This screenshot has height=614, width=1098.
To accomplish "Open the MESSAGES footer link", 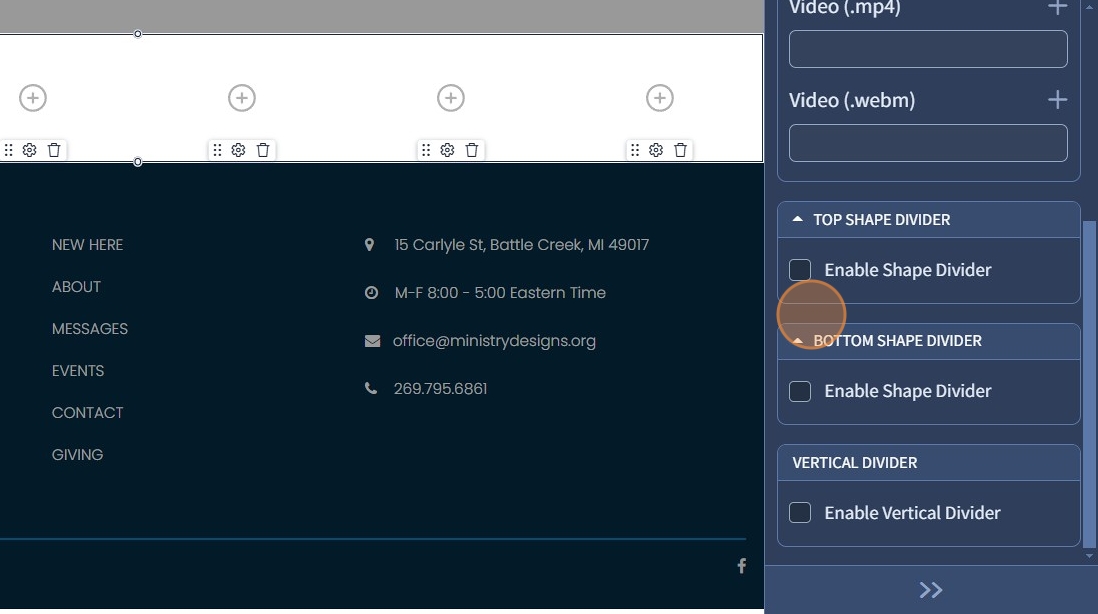I will pyautogui.click(x=90, y=329).
